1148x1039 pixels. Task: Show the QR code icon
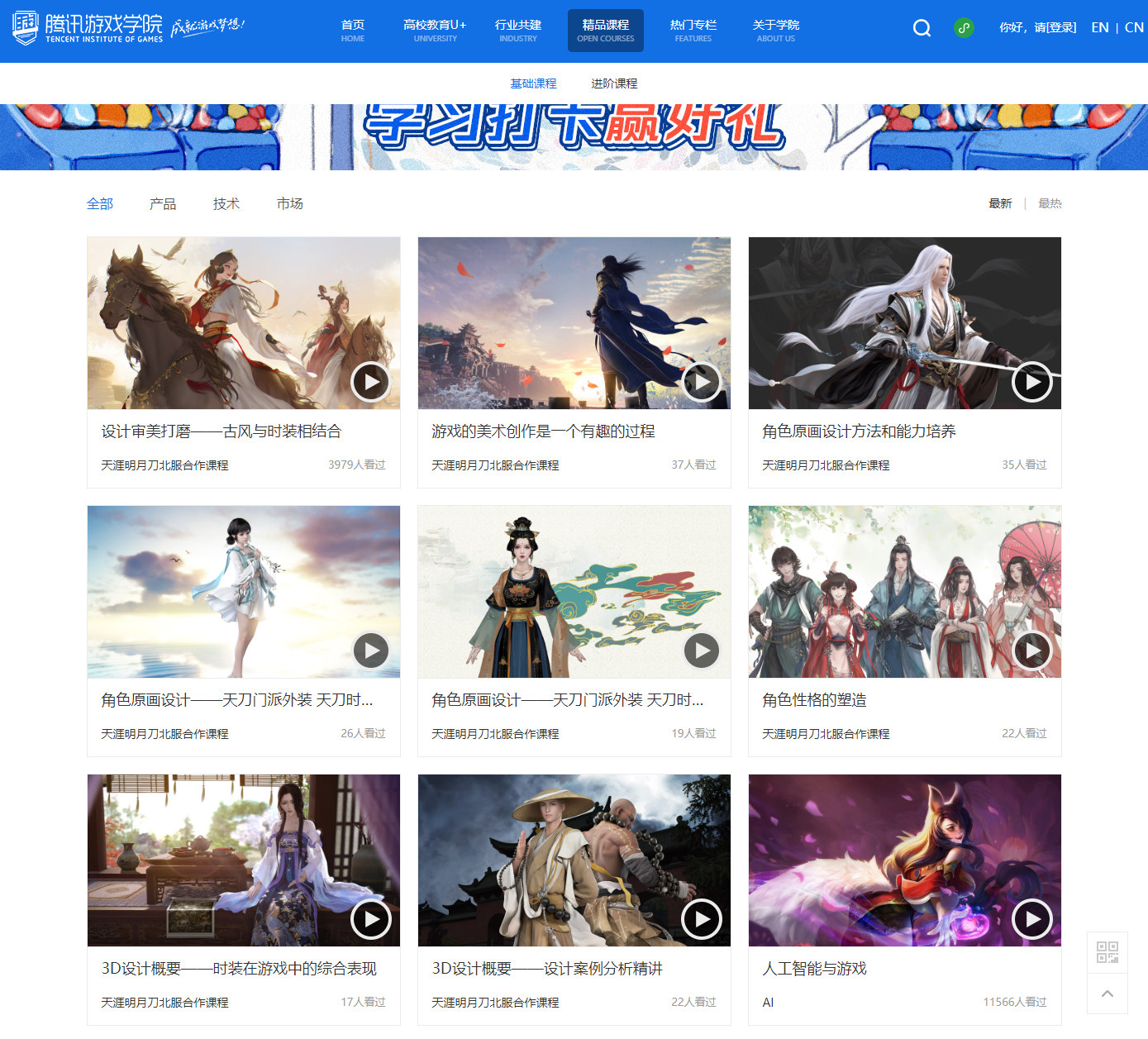point(1108,952)
